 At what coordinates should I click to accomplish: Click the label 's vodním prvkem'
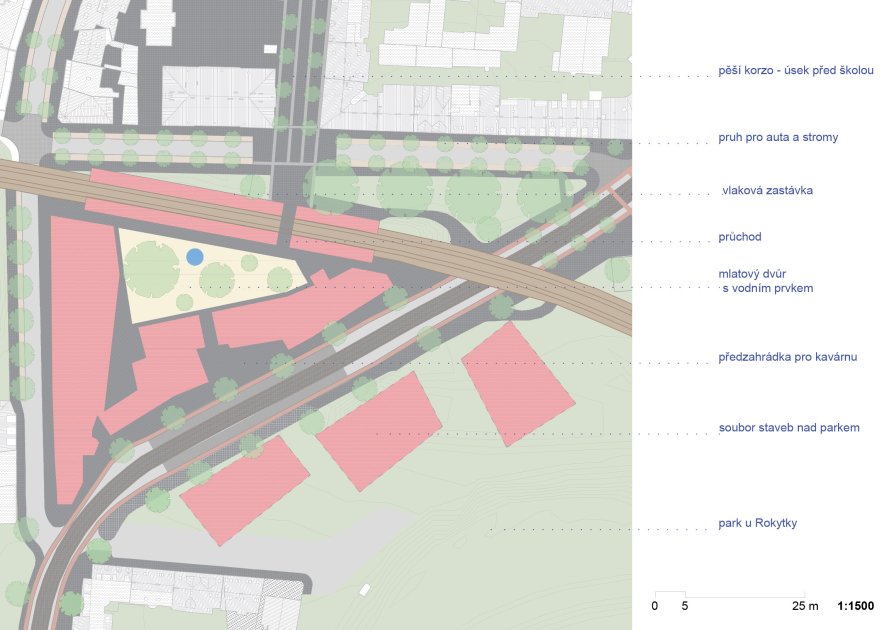point(768,288)
